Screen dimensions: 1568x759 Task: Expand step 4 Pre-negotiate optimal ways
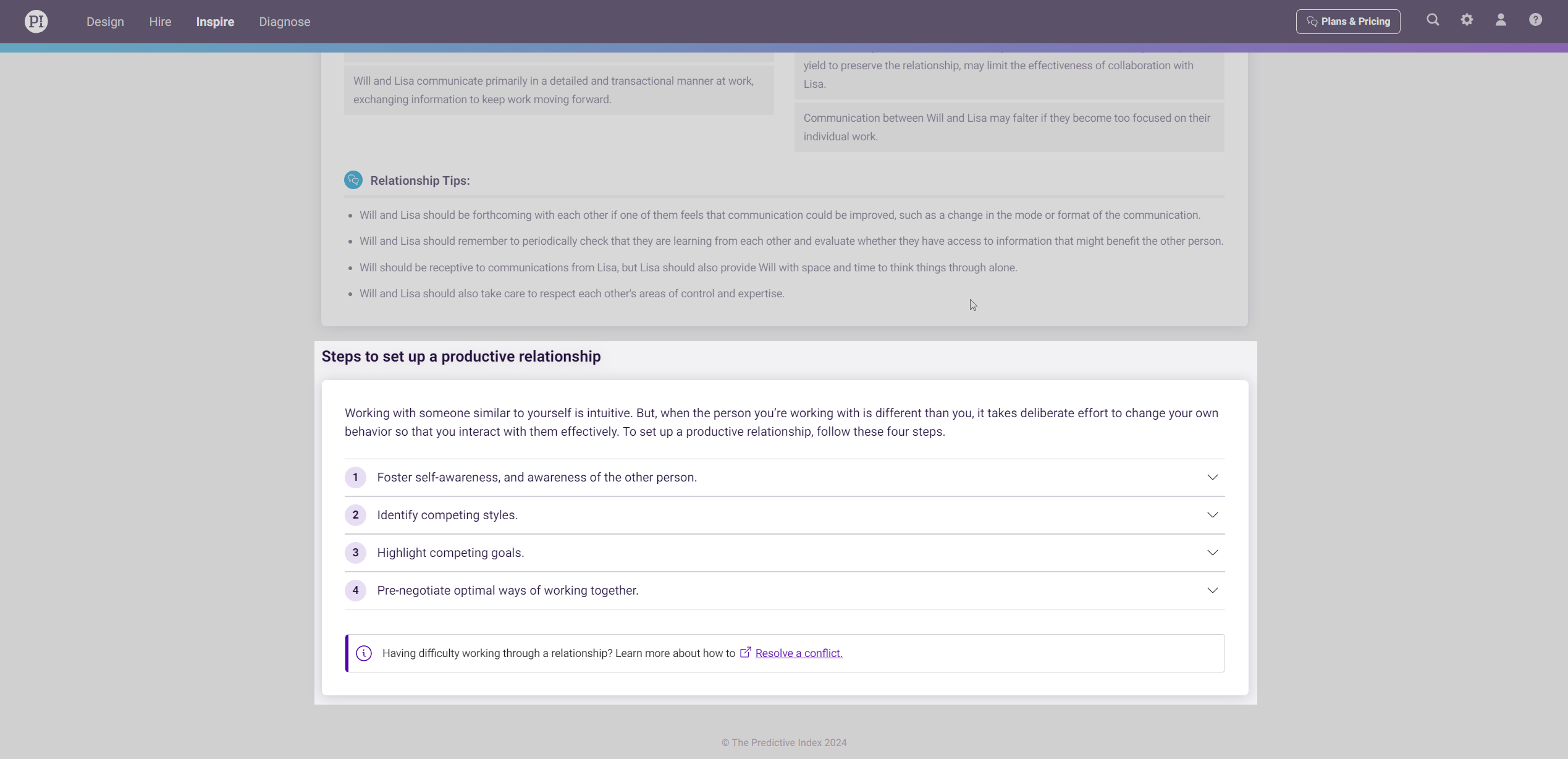1213,590
